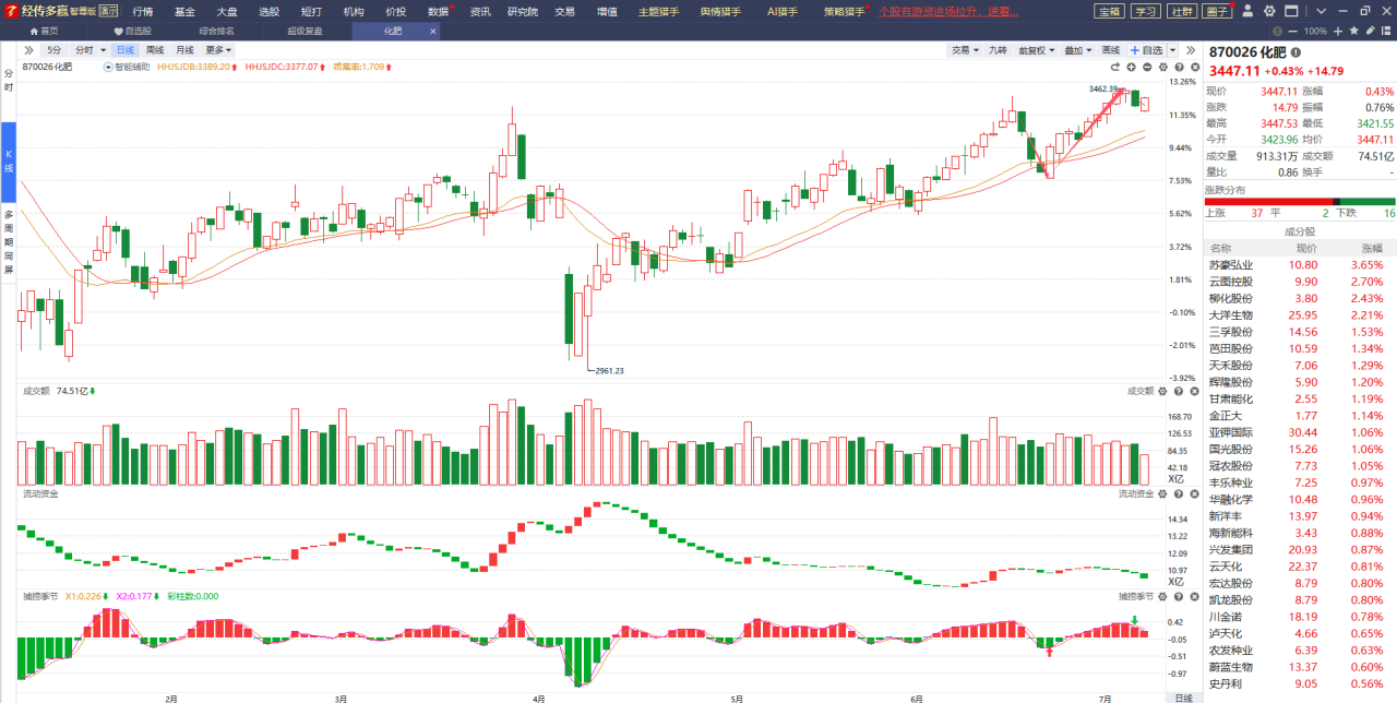Open the 基金 menu
The height and width of the screenshot is (703, 1397).
point(185,11)
